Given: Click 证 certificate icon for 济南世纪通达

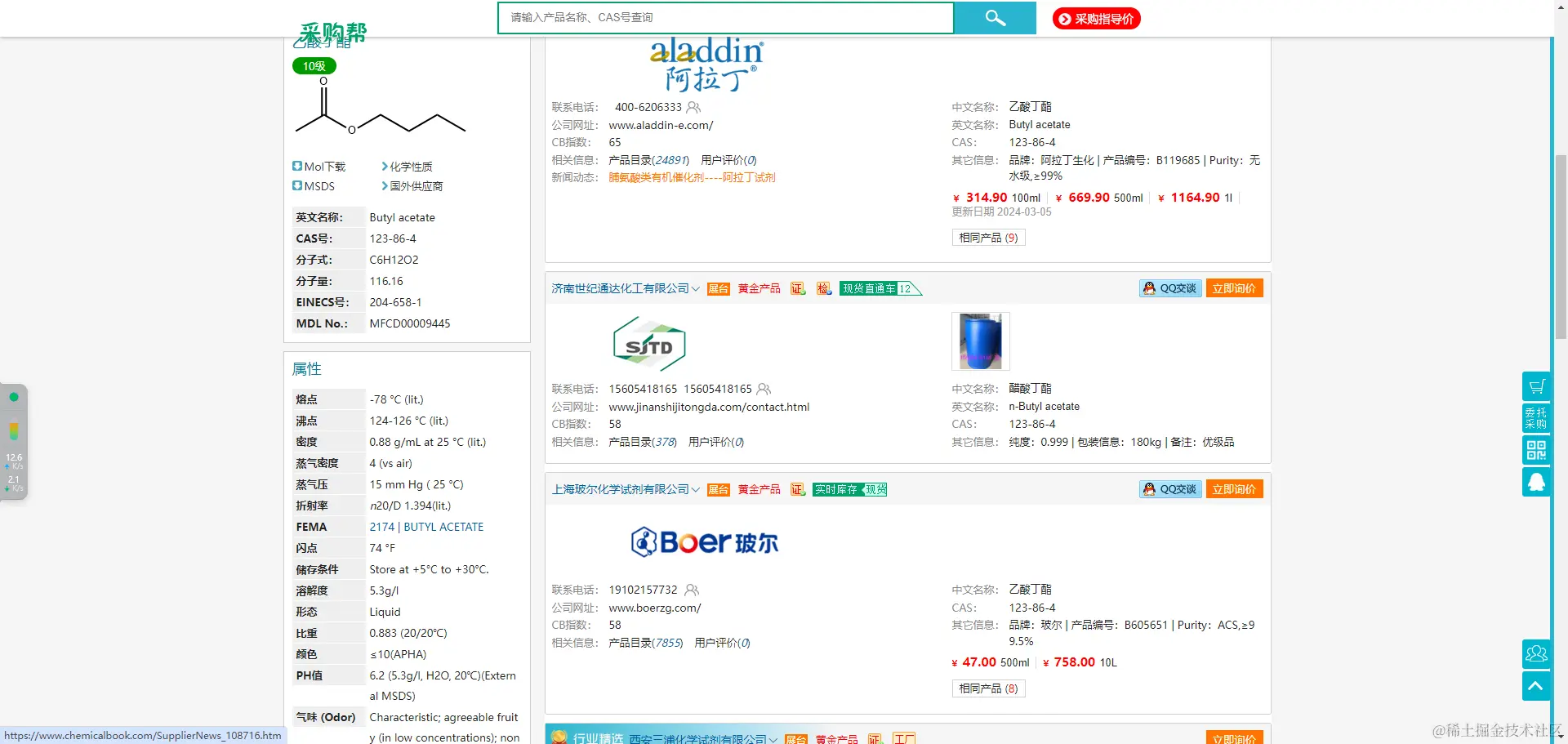Looking at the screenshot, I should (798, 288).
